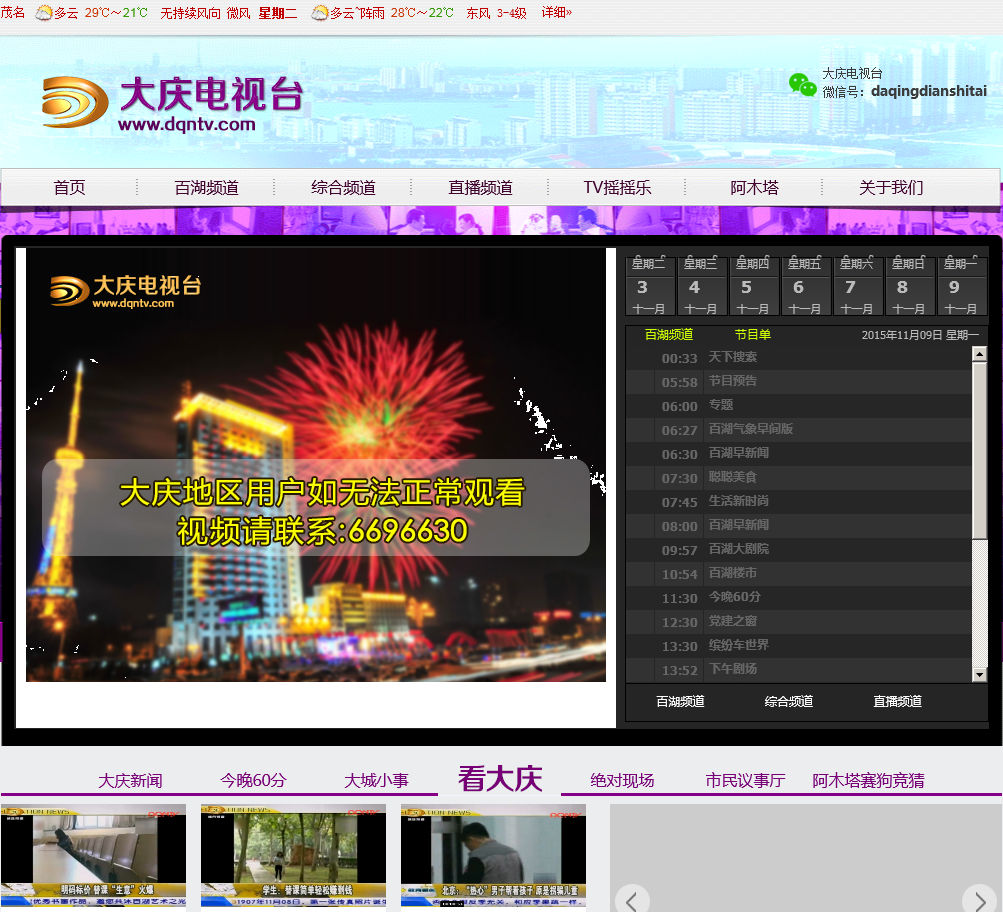The height and width of the screenshot is (912, 1003).
Task: Select 星期六 7 date tab
Action: pos(858,286)
